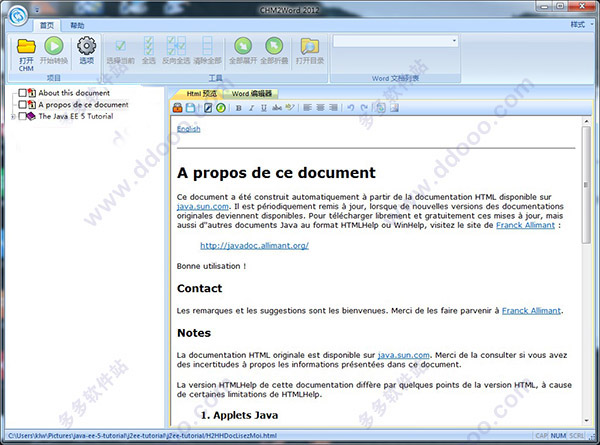Open Franck Allimant link under Contact
Image resolution: width=600 pixels, height=445 pixels.
(531, 311)
